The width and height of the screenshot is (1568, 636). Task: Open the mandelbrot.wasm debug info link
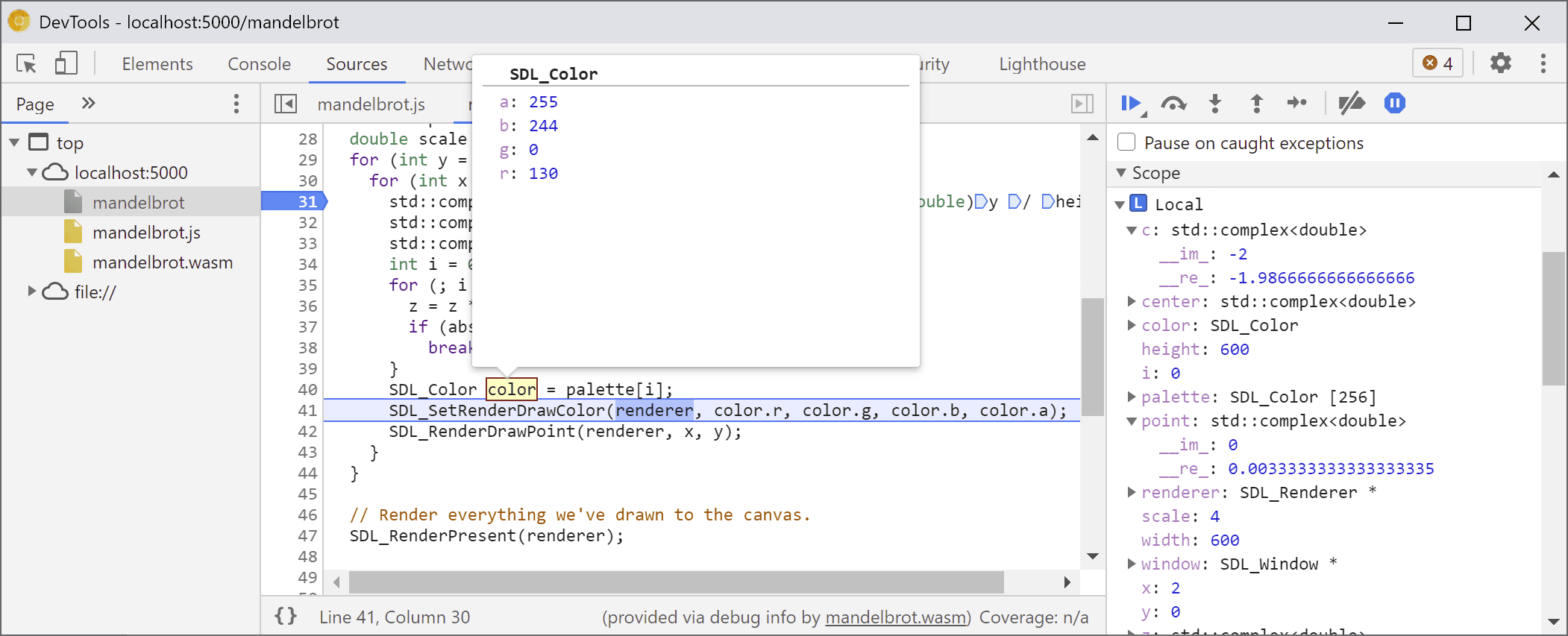(895, 617)
